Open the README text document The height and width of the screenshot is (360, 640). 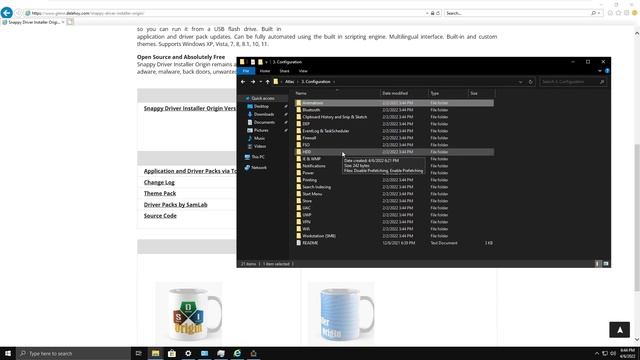[x=310, y=243]
